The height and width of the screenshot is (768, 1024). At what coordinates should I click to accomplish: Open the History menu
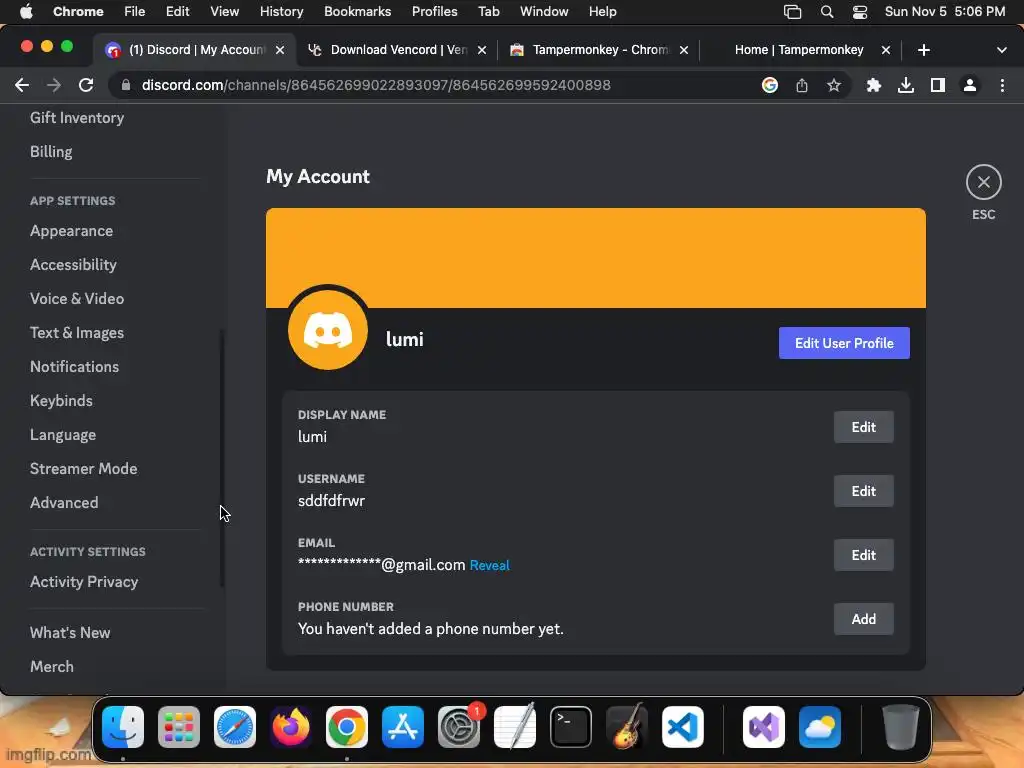(281, 12)
